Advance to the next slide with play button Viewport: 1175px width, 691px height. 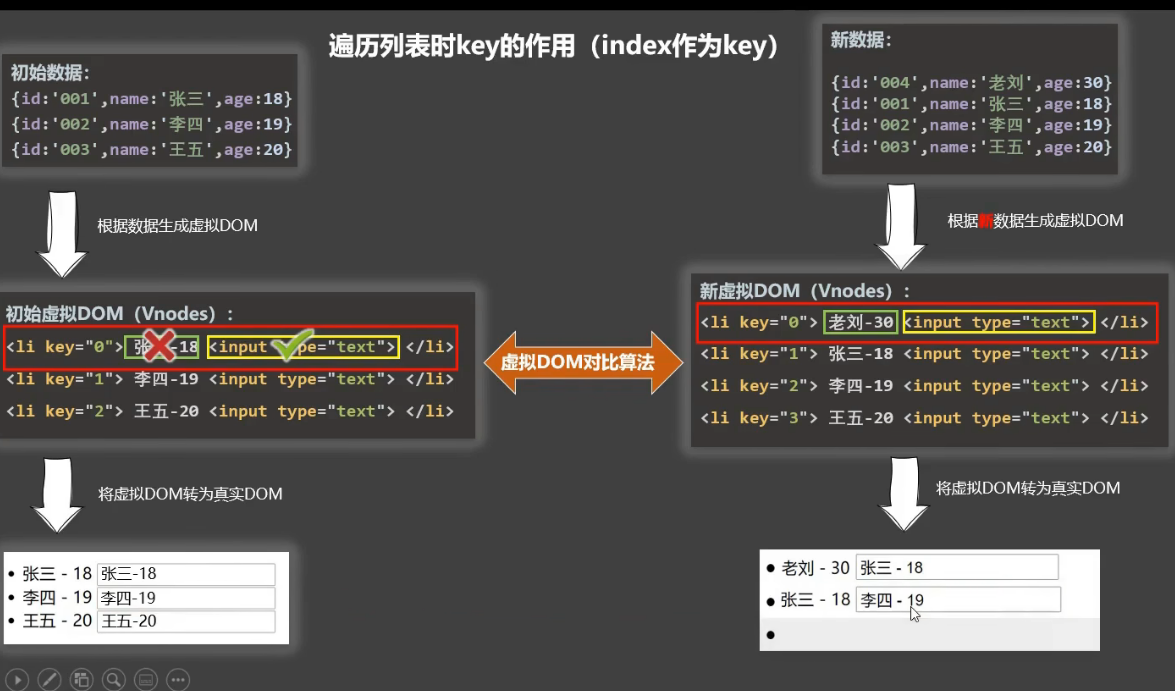point(17,680)
